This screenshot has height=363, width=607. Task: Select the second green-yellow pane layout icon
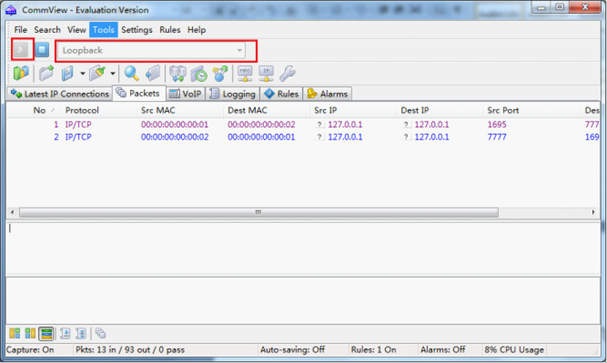[x=30, y=333]
